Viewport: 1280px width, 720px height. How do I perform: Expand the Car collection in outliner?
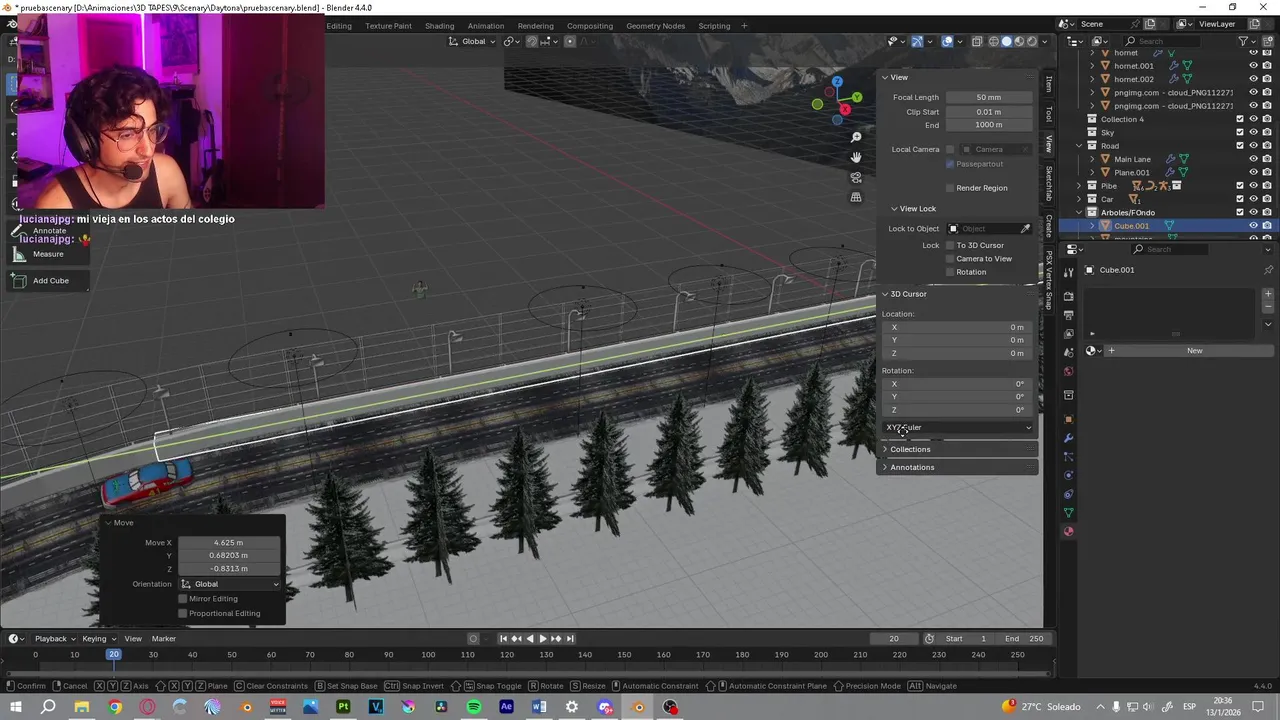[x=1079, y=199]
